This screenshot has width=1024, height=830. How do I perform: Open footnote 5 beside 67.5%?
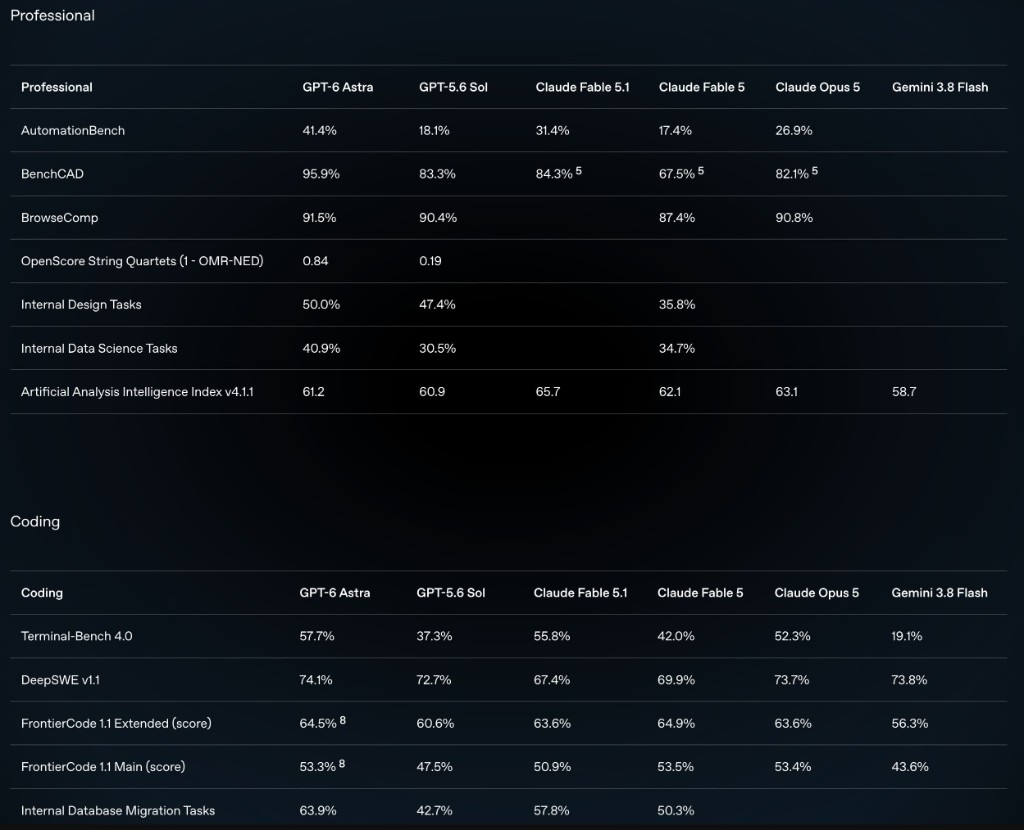pyautogui.click(x=701, y=170)
